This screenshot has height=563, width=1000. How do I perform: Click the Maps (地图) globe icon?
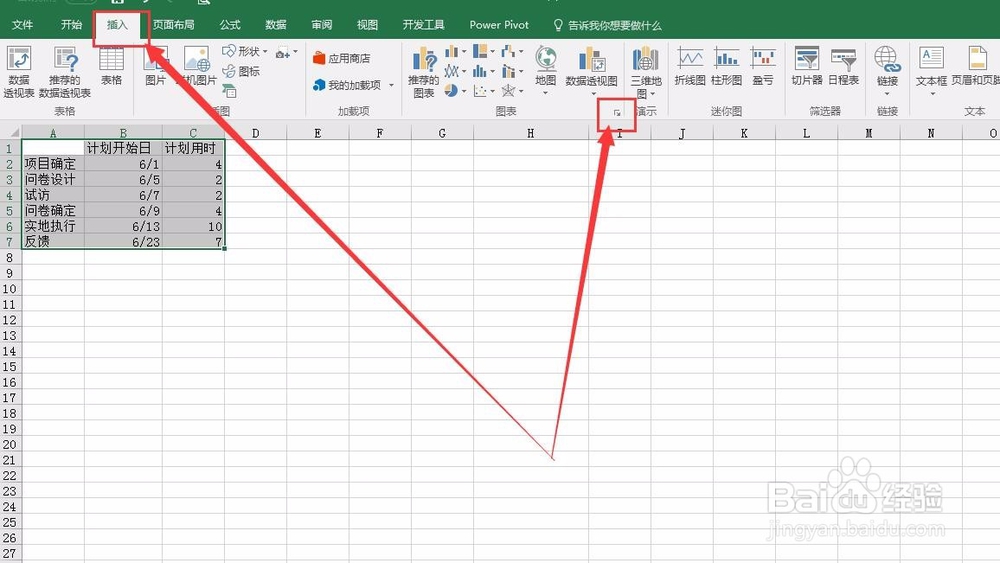546,59
